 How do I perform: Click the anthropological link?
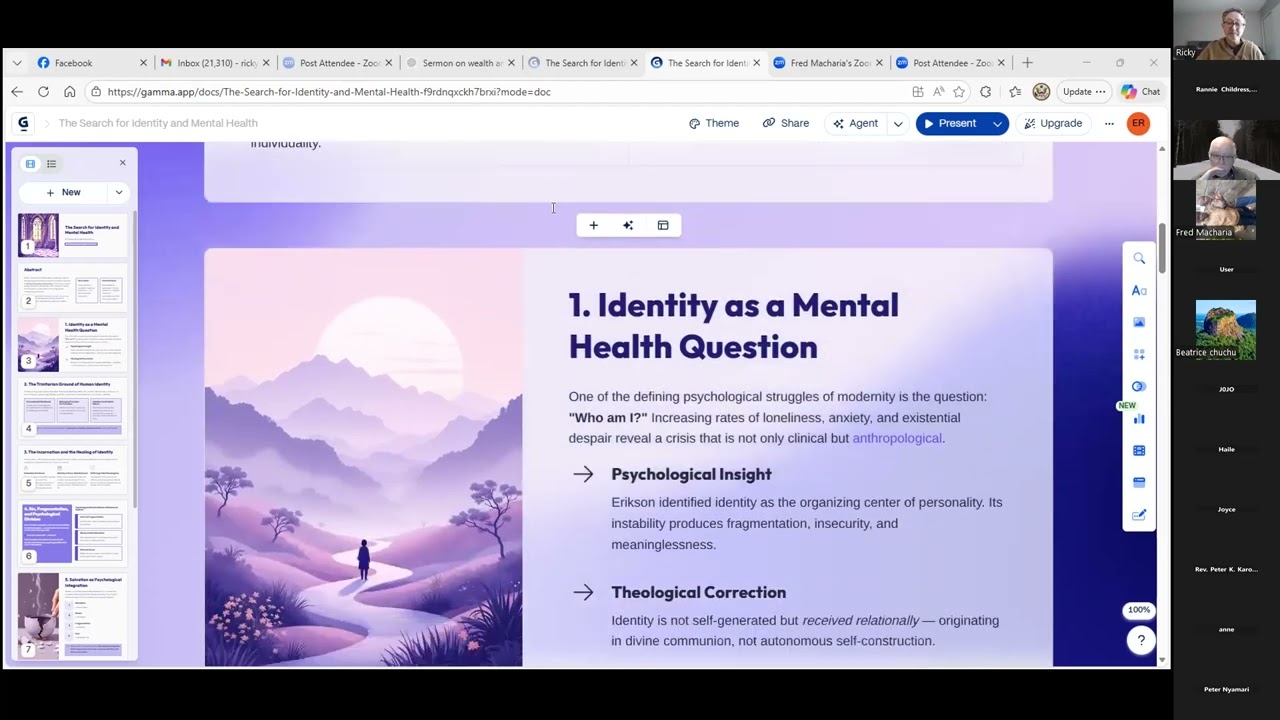(897, 438)
